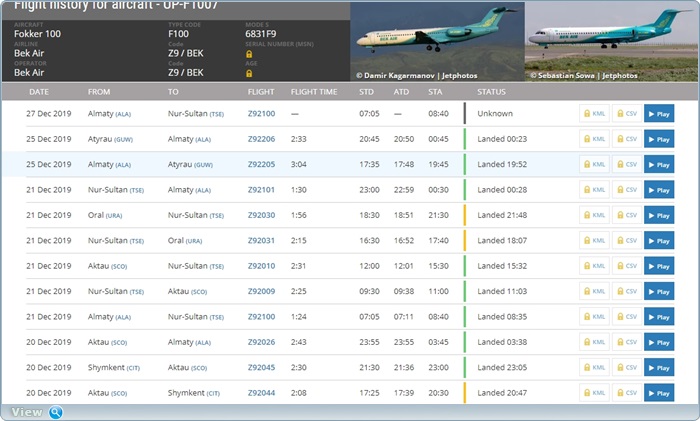Open flight link Z92205

pos(262,164)
